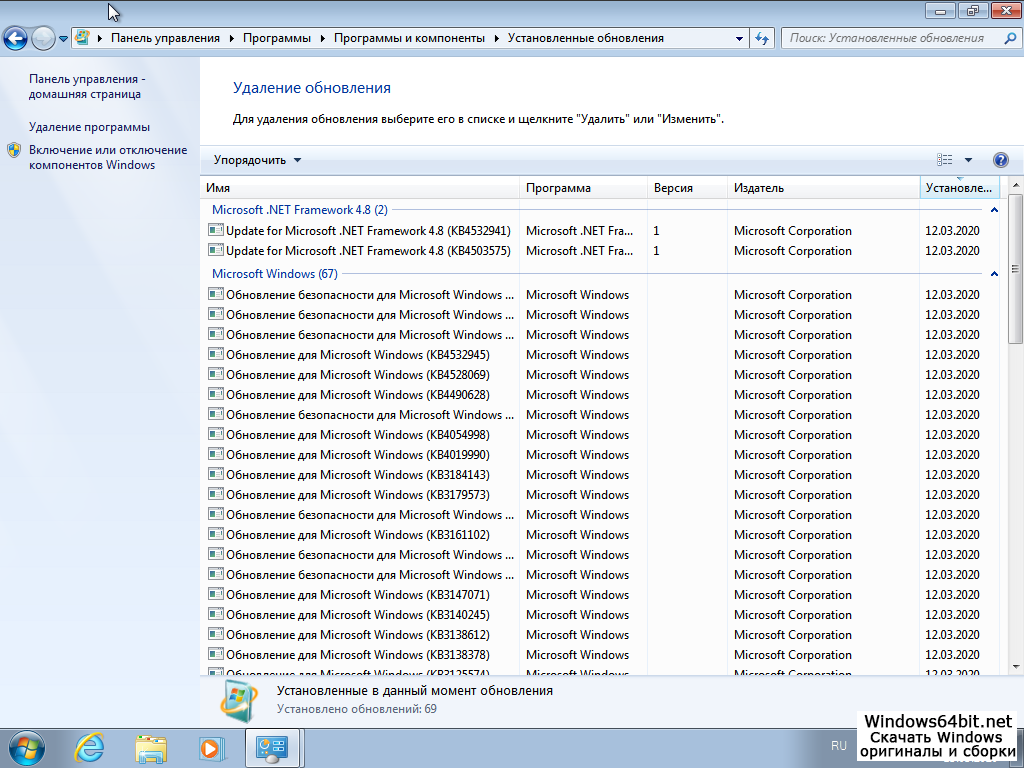
Task: Click the Back navigation arrow button
Action: (15, 39)
